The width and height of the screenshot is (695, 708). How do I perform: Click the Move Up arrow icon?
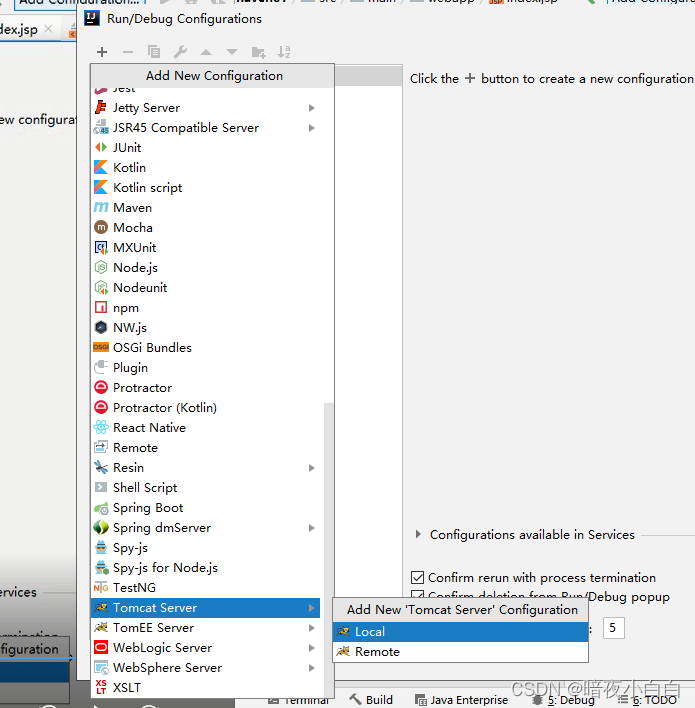click(206, 52)
